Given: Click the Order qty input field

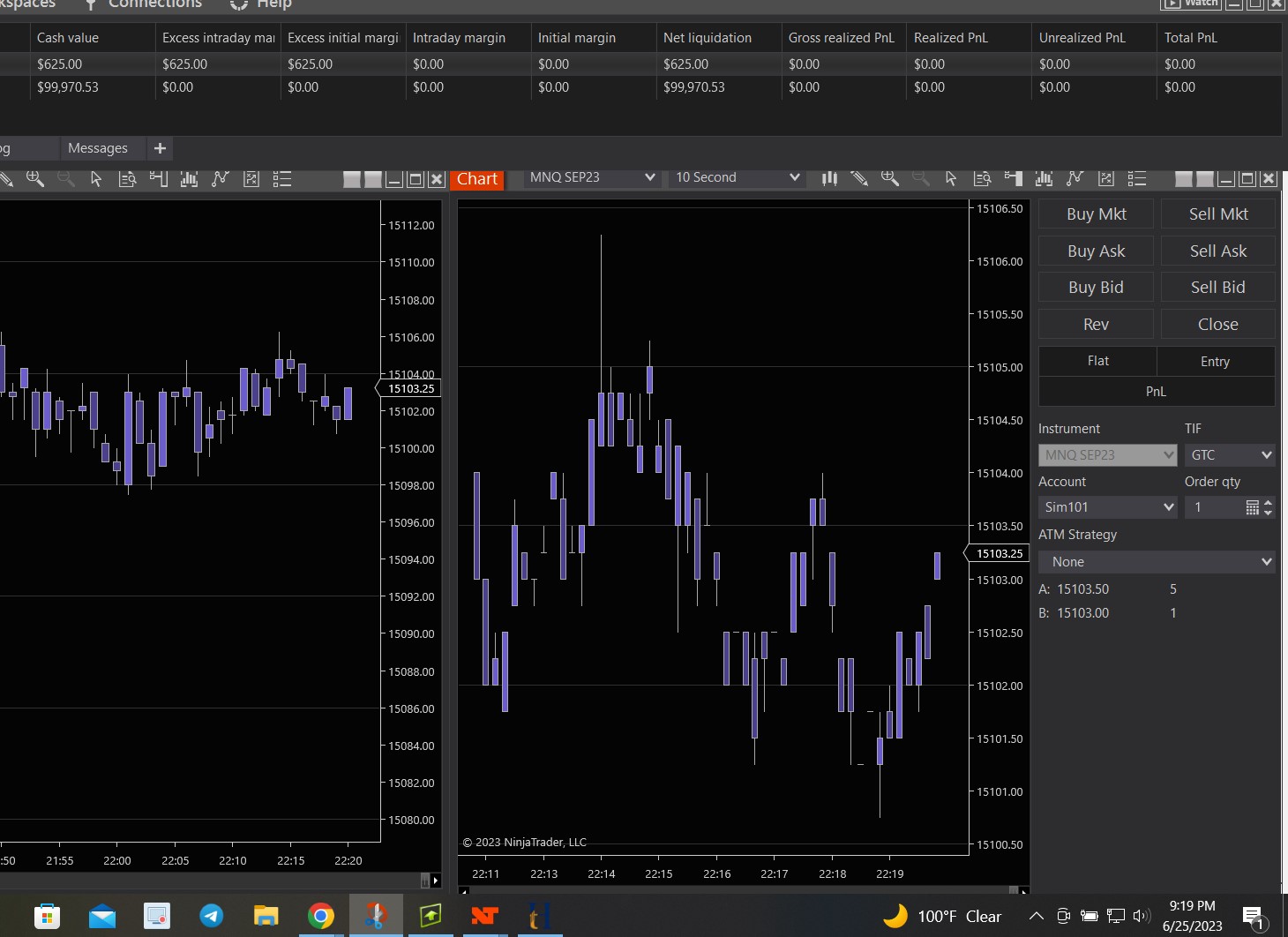Looking at the screenshot, I should (x=1214, y=507).
